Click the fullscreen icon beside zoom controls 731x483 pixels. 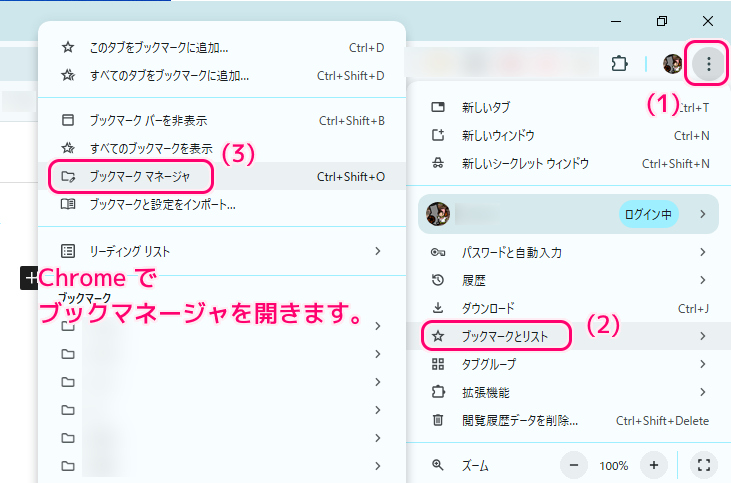[703, 465]
